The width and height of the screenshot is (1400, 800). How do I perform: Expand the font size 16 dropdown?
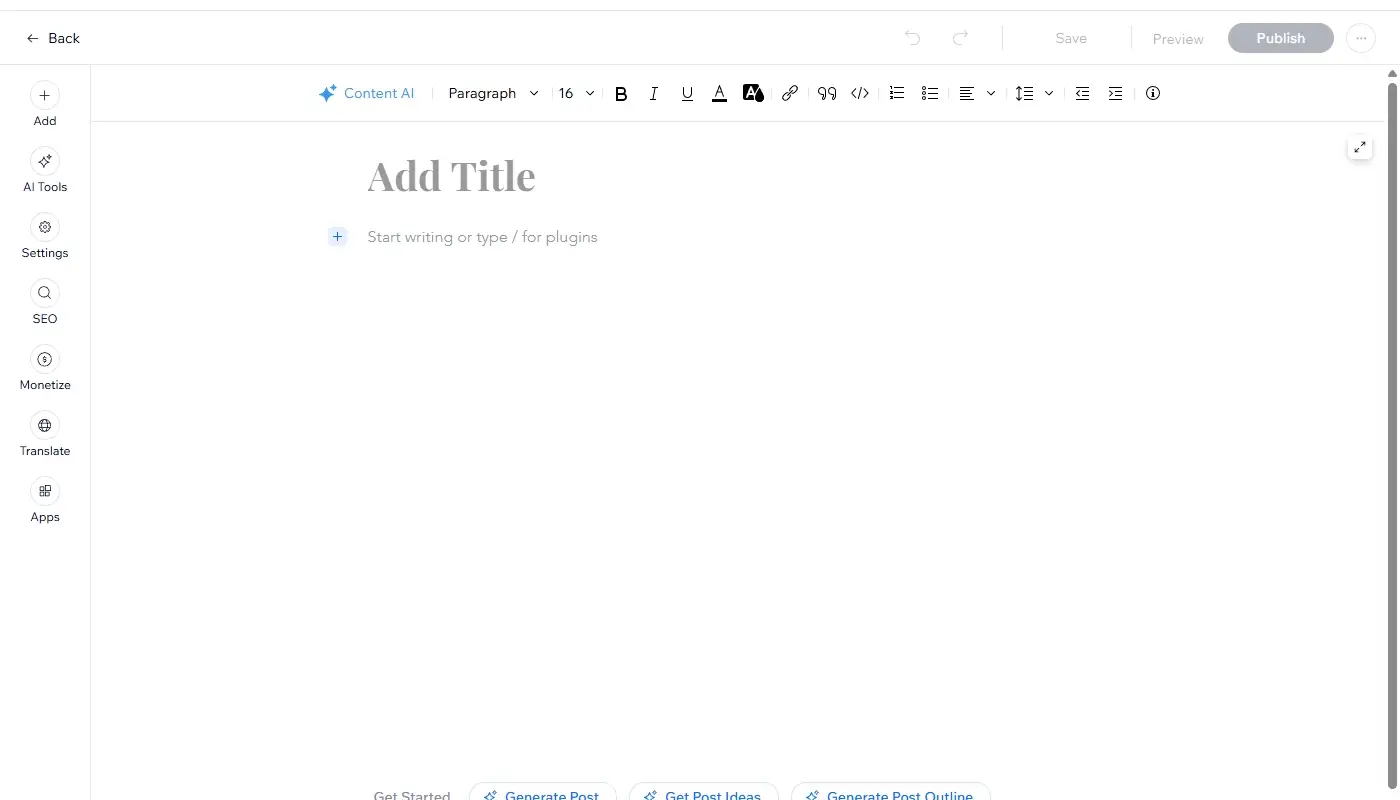(576, 93)
